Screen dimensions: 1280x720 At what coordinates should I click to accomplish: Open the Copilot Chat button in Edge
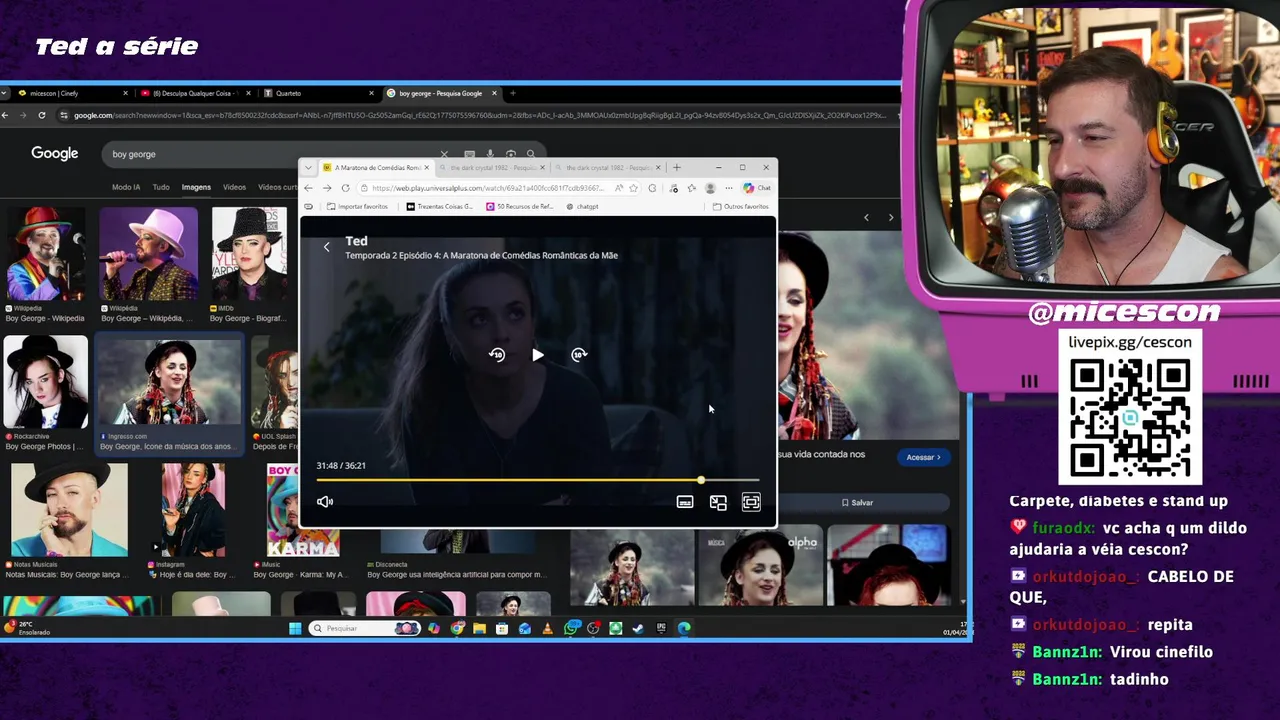(x=757, y=188)
